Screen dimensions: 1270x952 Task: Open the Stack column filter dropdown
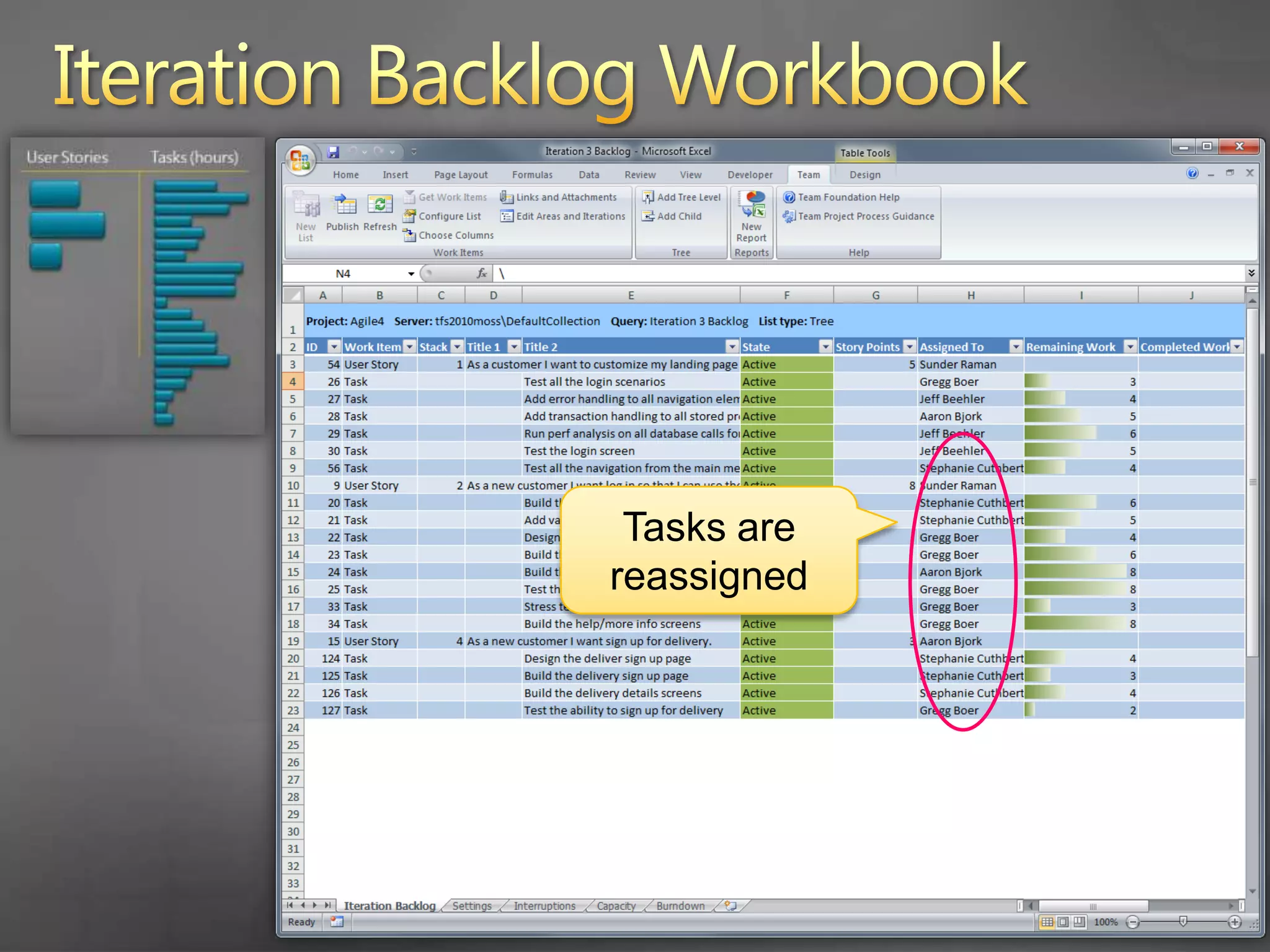coord(457,346)
